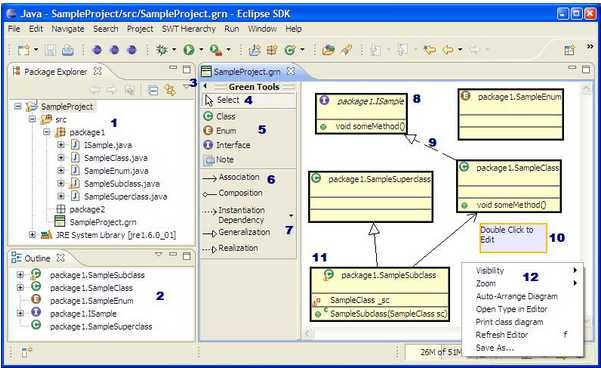
Task: Click the Back navigation arrow toolbar icon
Action: coord(448,50)
